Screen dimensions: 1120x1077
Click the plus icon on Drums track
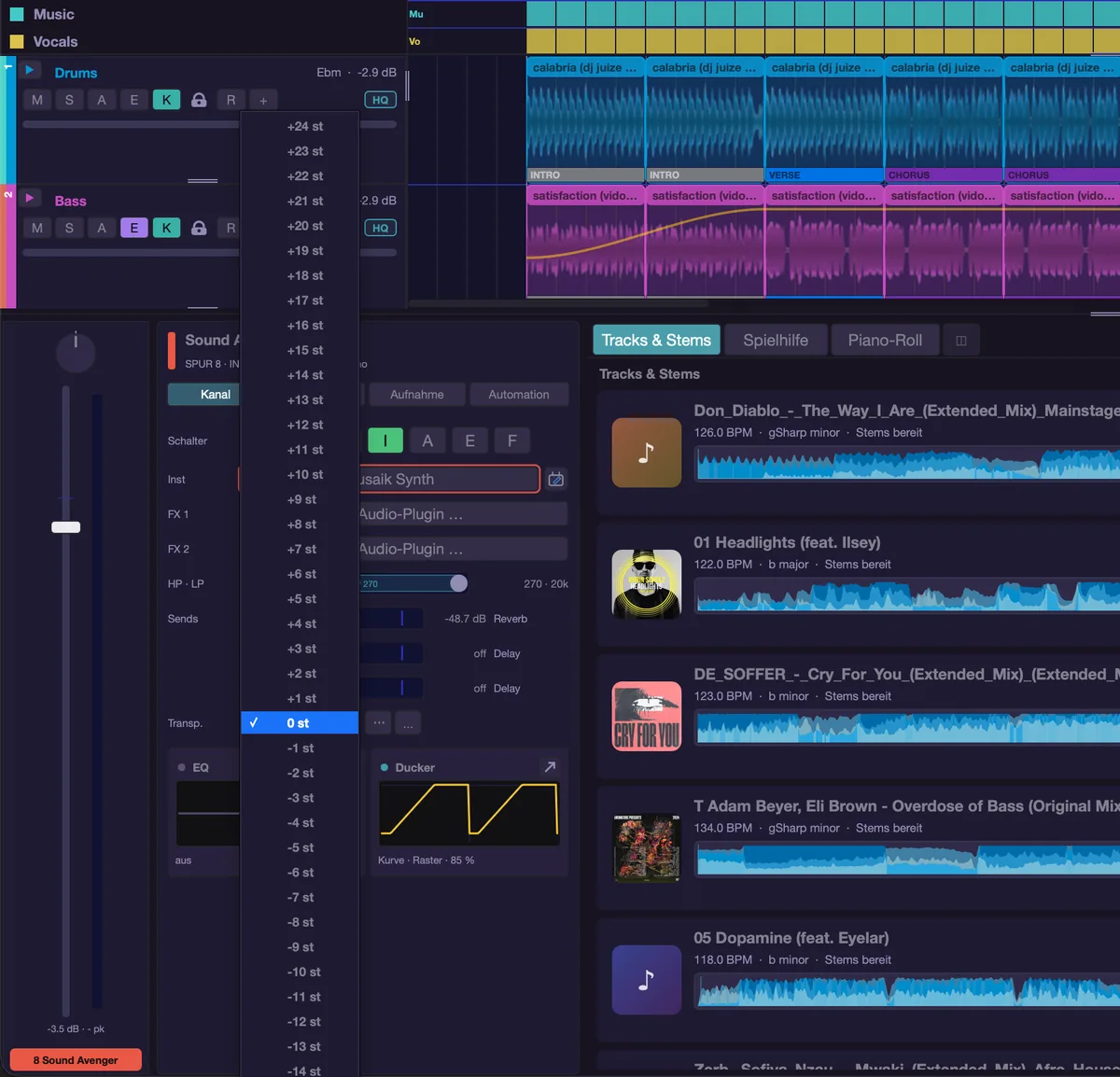[263, 100]
